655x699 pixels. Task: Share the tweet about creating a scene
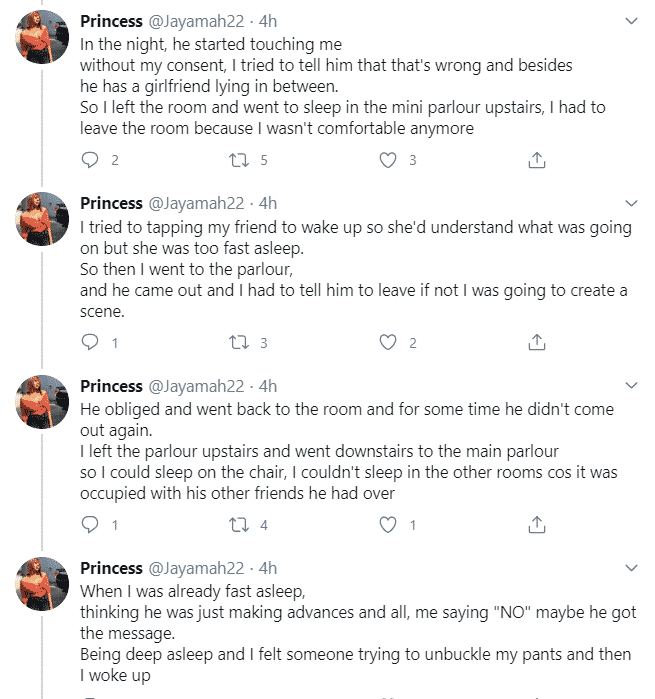(536, 342)
